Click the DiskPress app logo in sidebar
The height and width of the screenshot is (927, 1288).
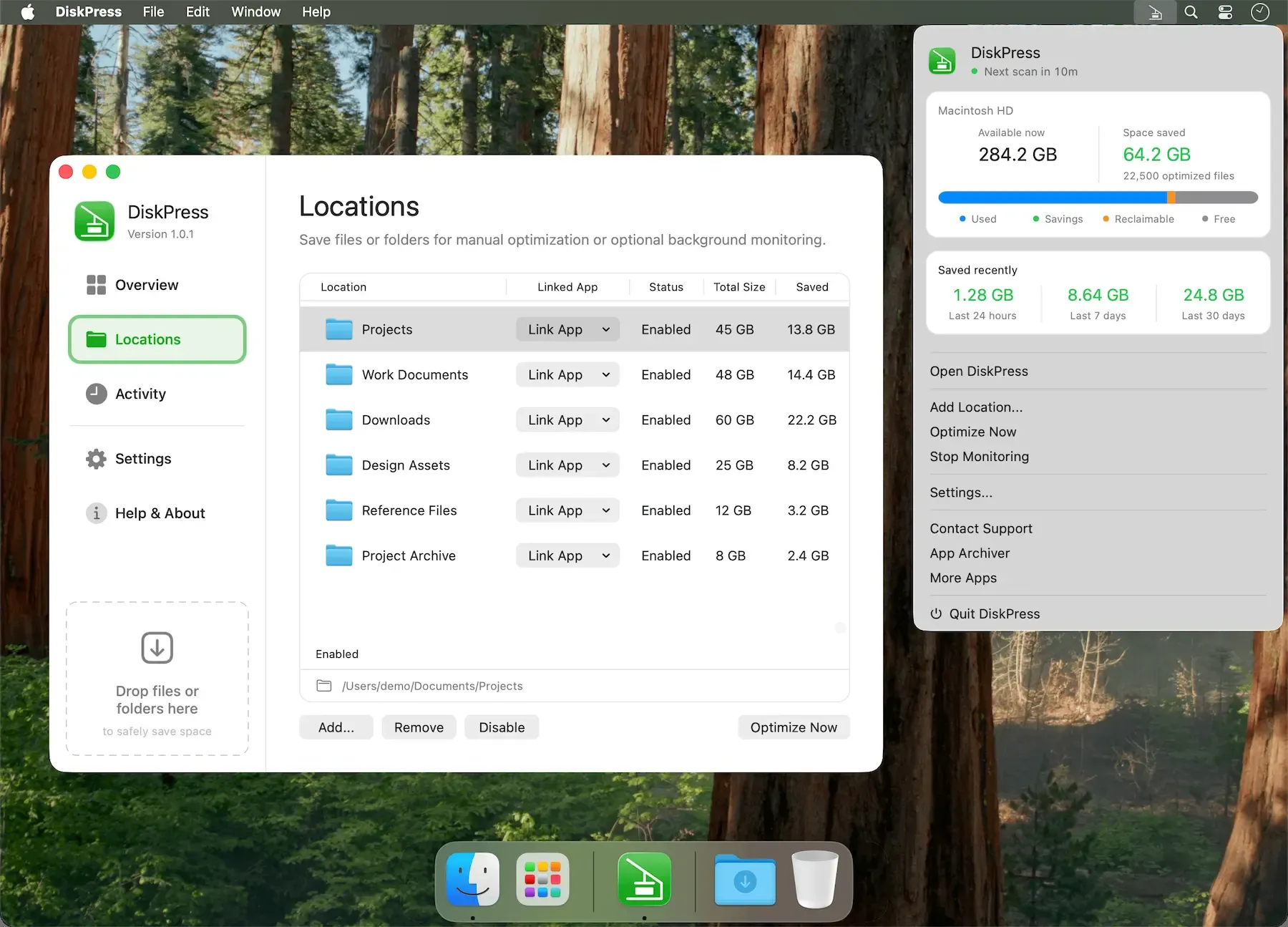[x=94, y=221]
